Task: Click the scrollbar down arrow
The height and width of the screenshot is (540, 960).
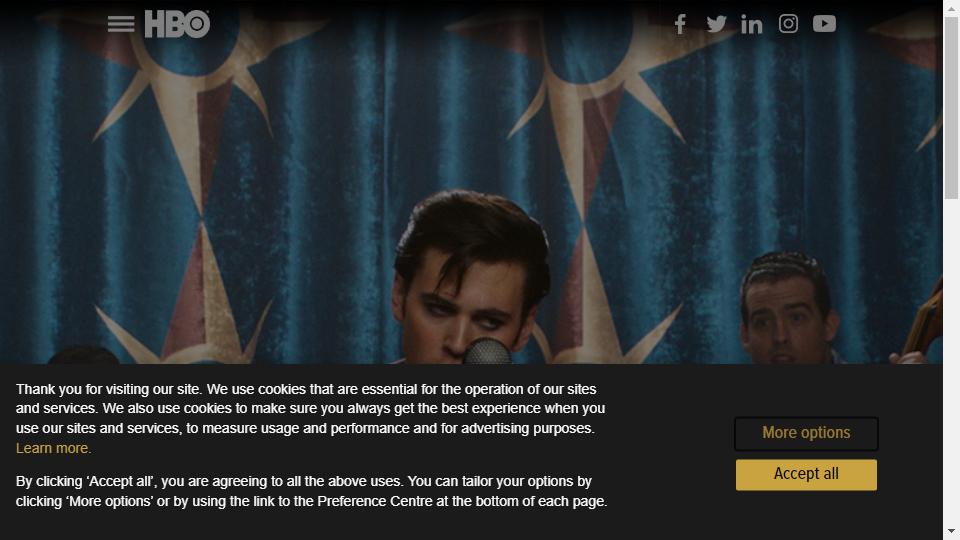Action: point(951,531)
